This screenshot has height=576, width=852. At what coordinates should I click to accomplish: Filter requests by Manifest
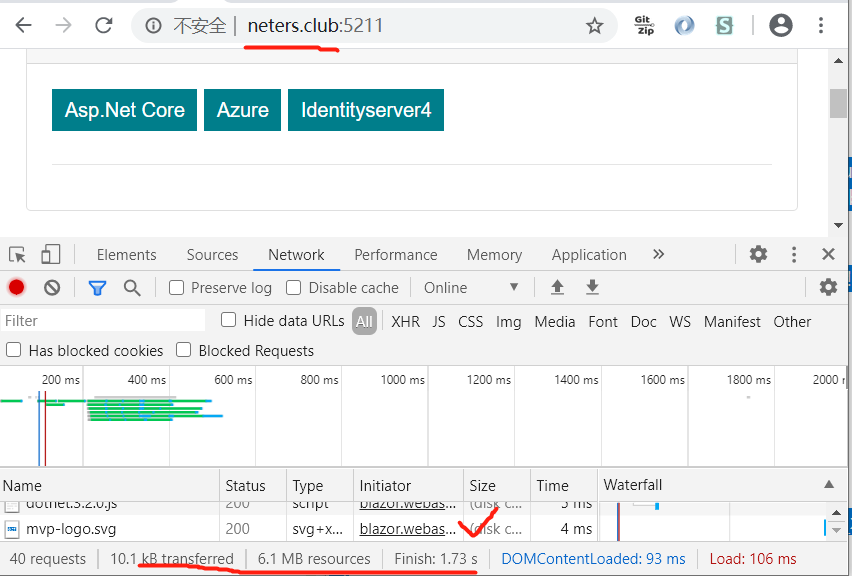pos(732,322)
